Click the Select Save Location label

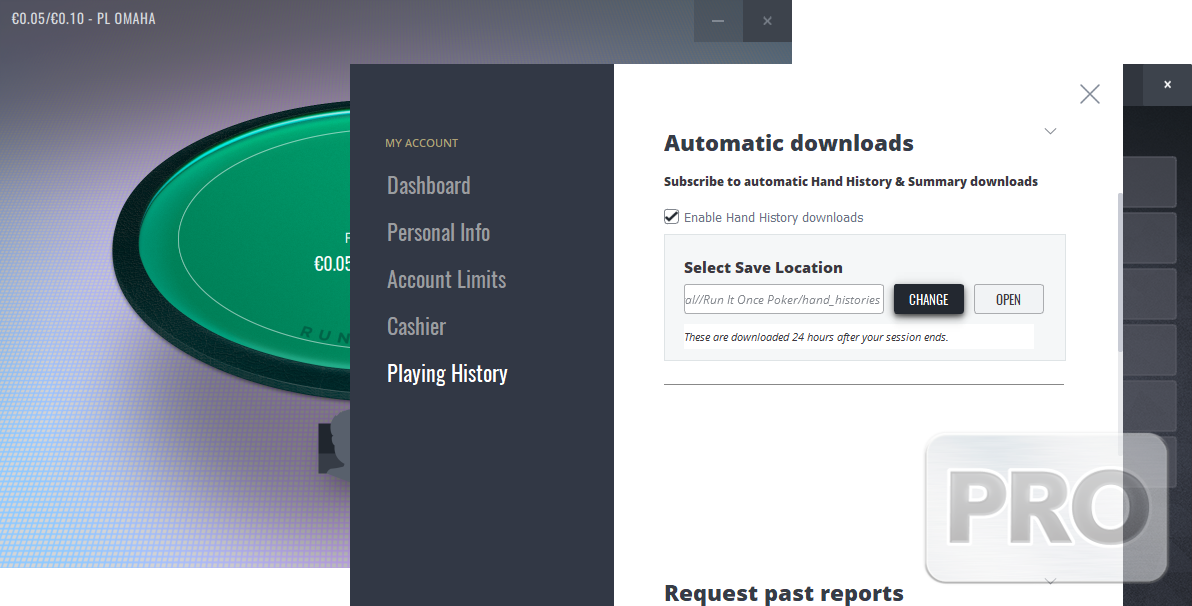(x=763, y=268)
